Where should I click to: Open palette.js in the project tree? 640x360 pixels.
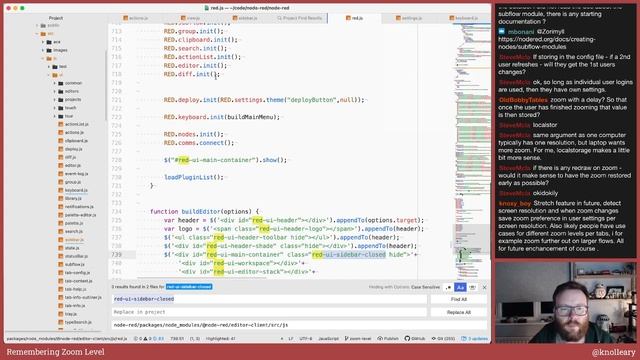(74, 223)
